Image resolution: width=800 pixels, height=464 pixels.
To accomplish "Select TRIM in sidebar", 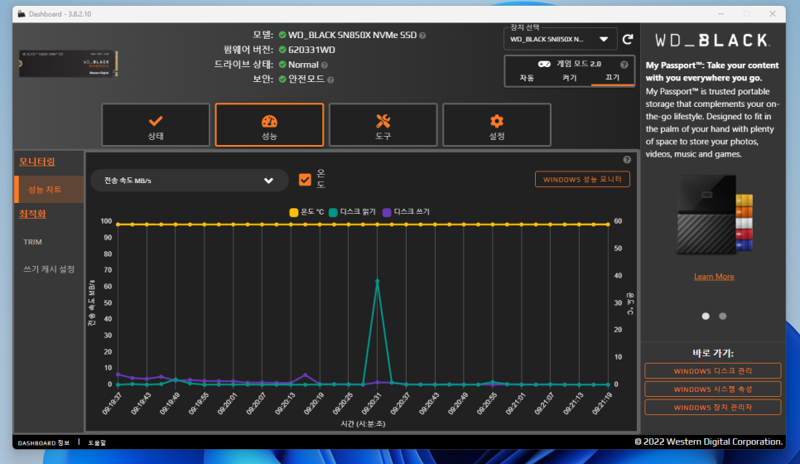I will click(x=33, y=242).
